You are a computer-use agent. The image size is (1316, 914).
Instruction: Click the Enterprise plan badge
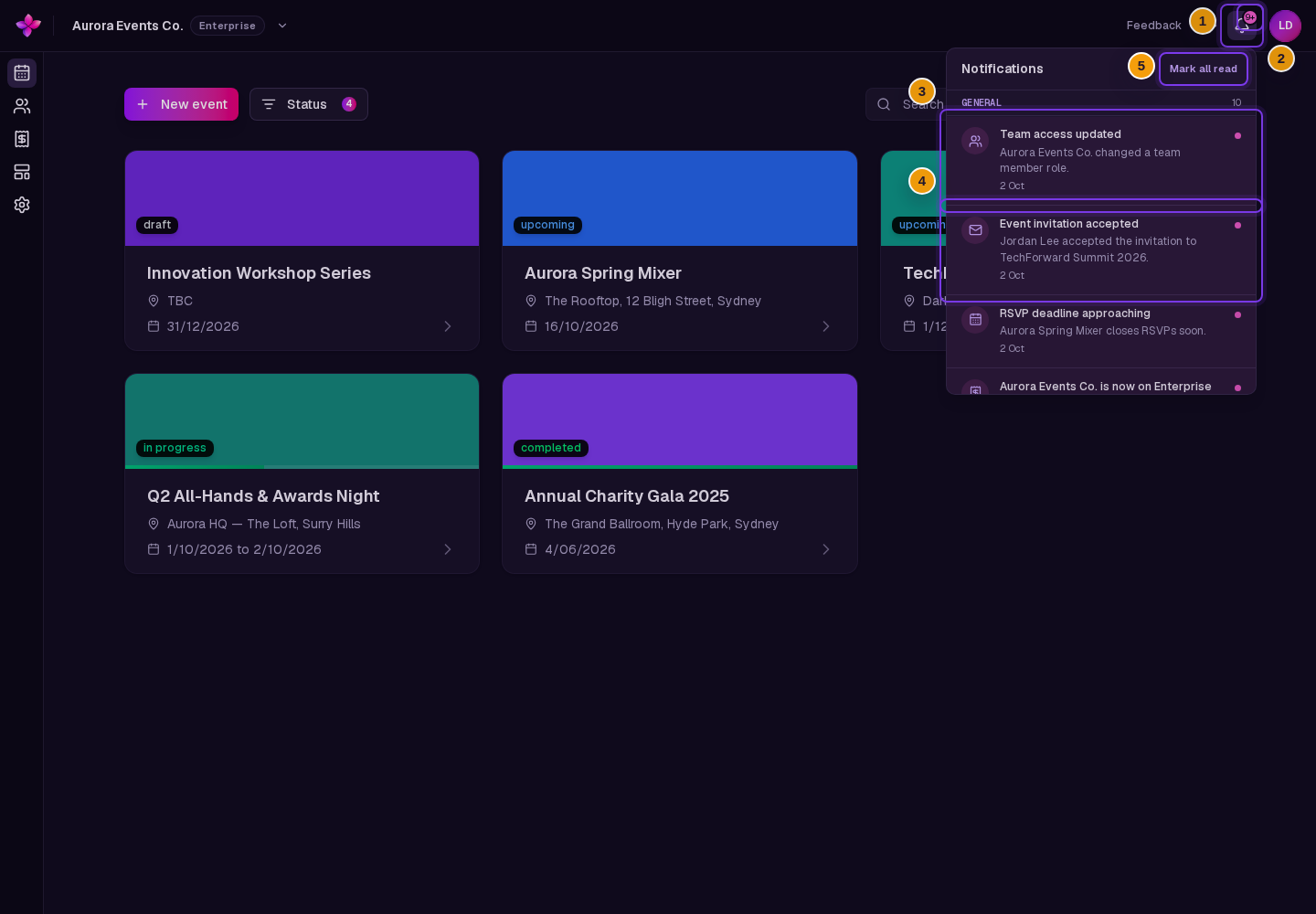tap(228, 26)
